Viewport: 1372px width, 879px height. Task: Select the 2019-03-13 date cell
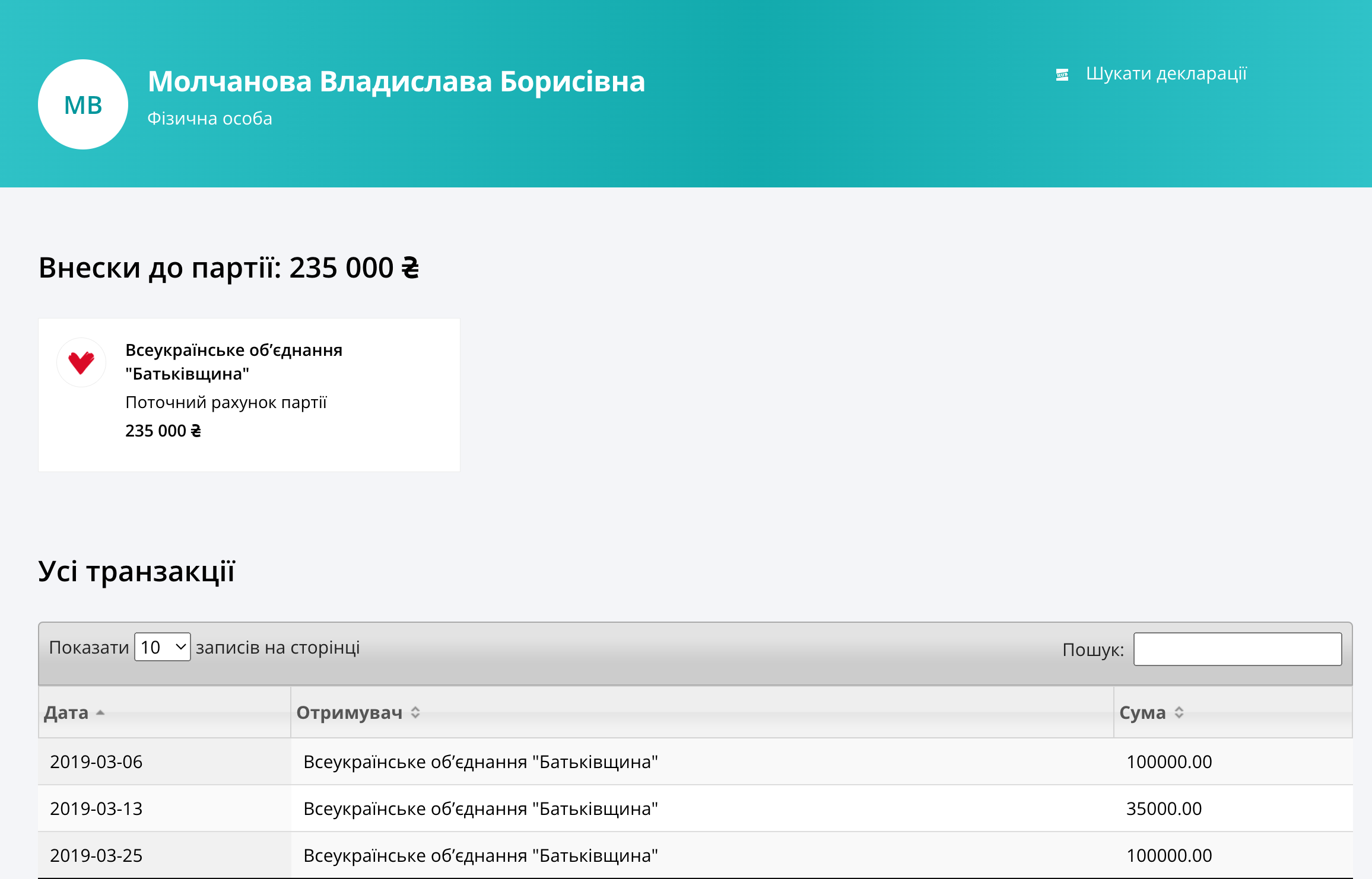(164, 808)
